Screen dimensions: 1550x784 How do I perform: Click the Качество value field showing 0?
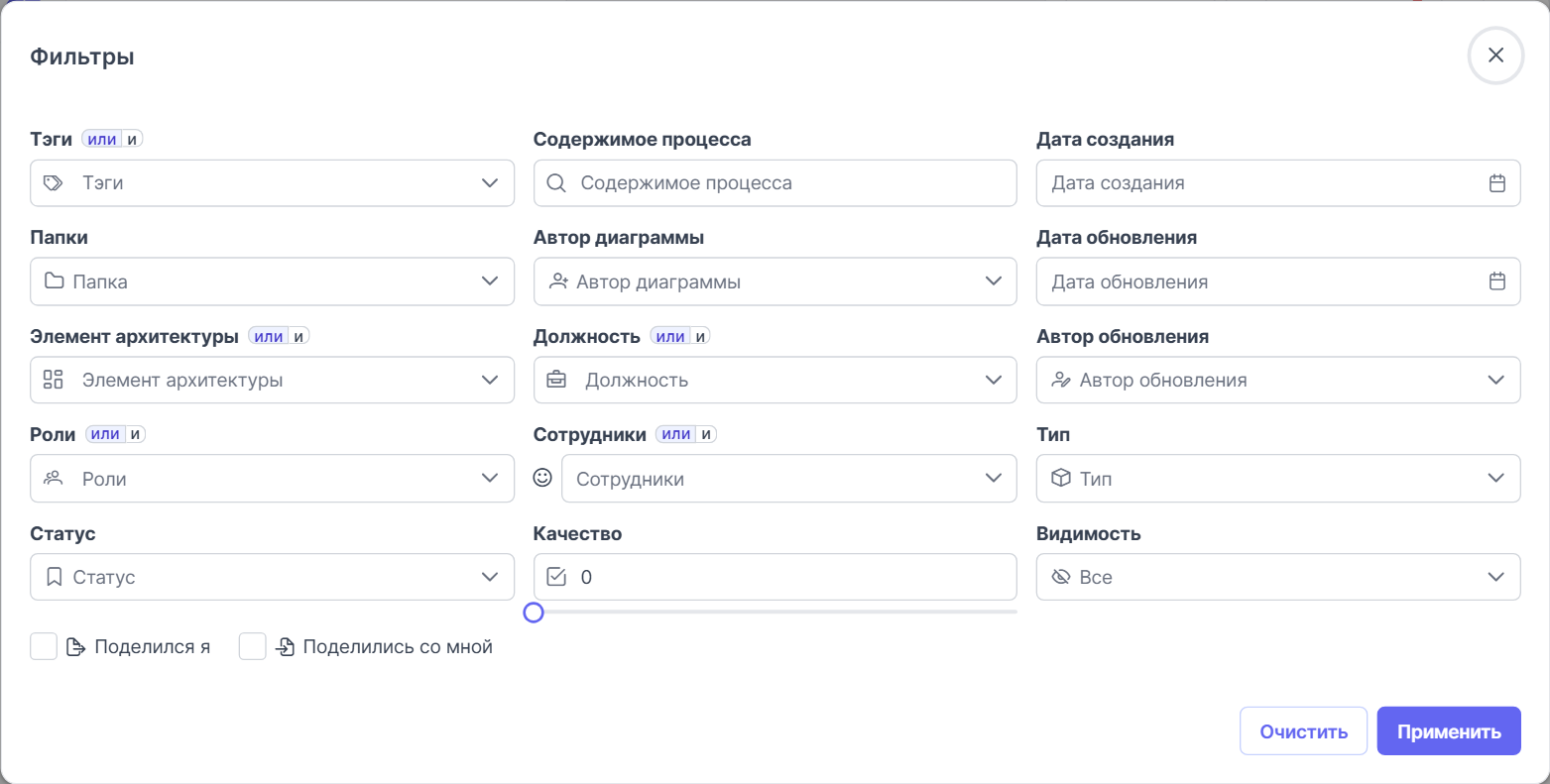click(x=775, y=577)
